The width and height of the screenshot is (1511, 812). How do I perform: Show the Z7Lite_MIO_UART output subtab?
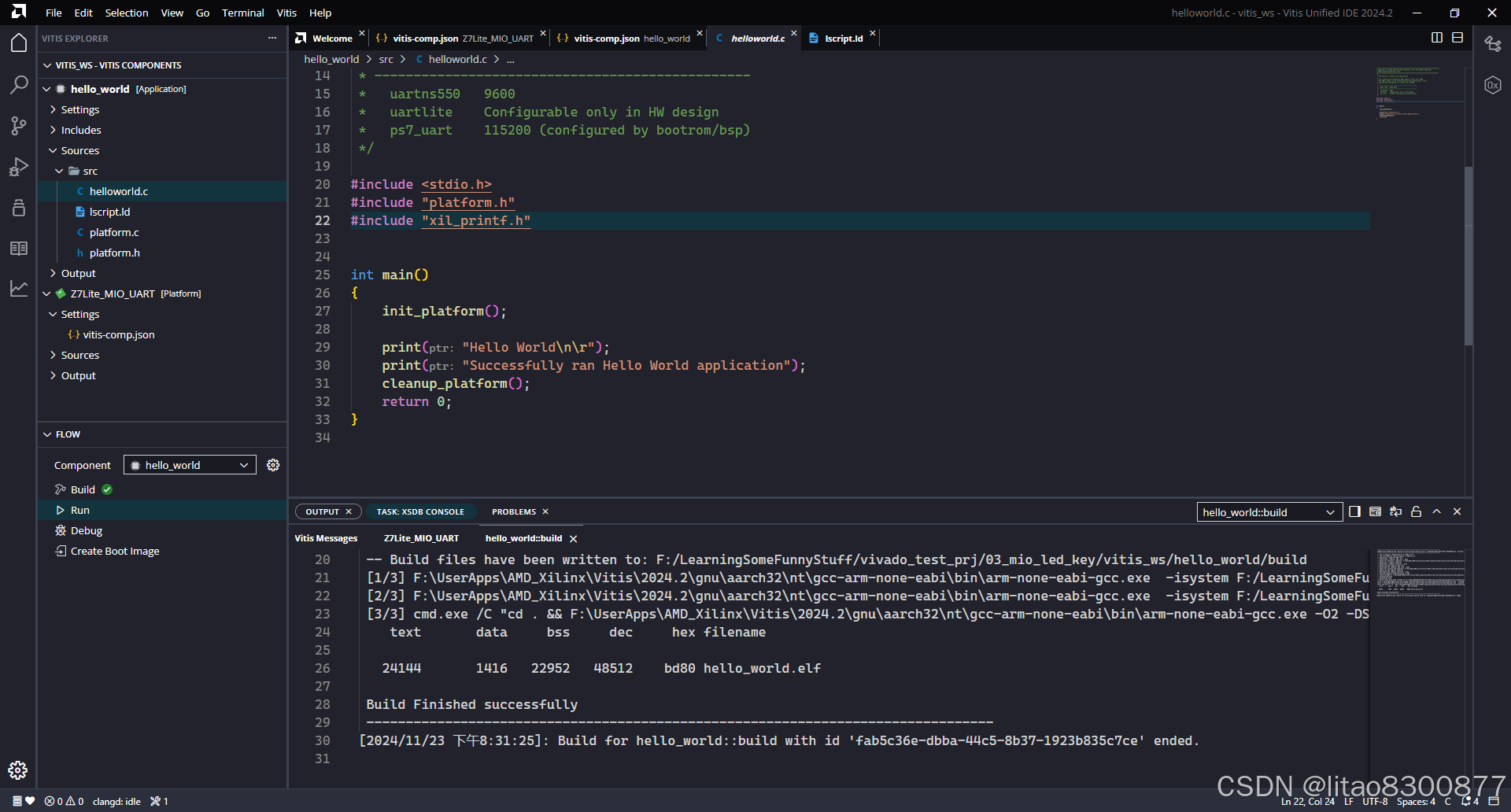(x=421, y=539)
